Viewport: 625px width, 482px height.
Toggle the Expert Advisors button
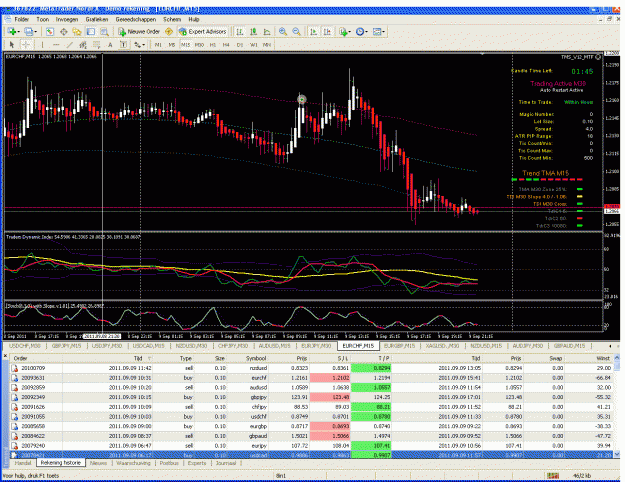(x=202, y=31)
